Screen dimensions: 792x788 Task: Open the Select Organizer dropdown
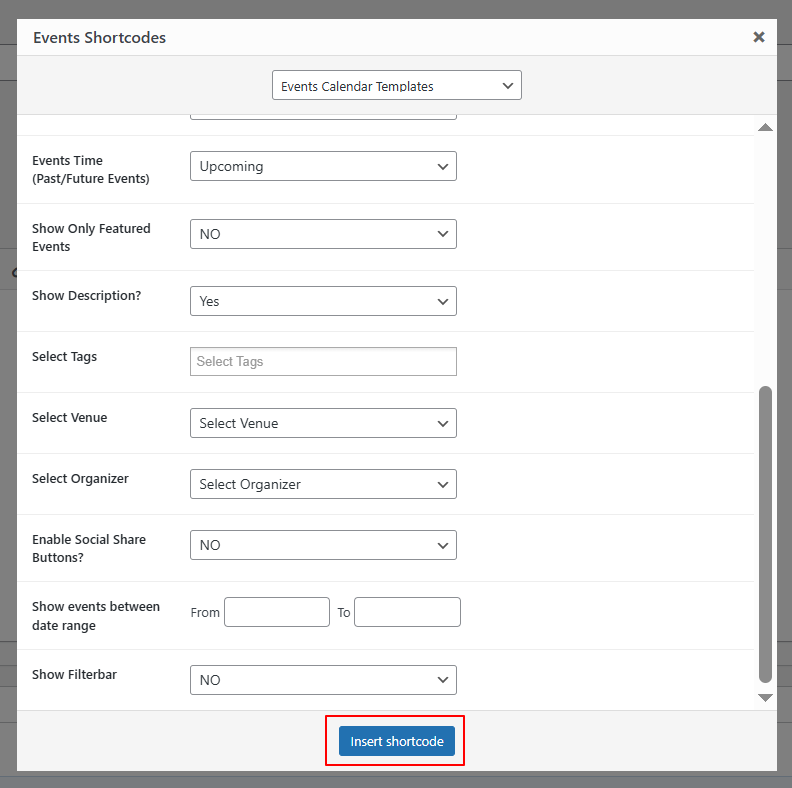pyautogui.click(x=323, y=484)
